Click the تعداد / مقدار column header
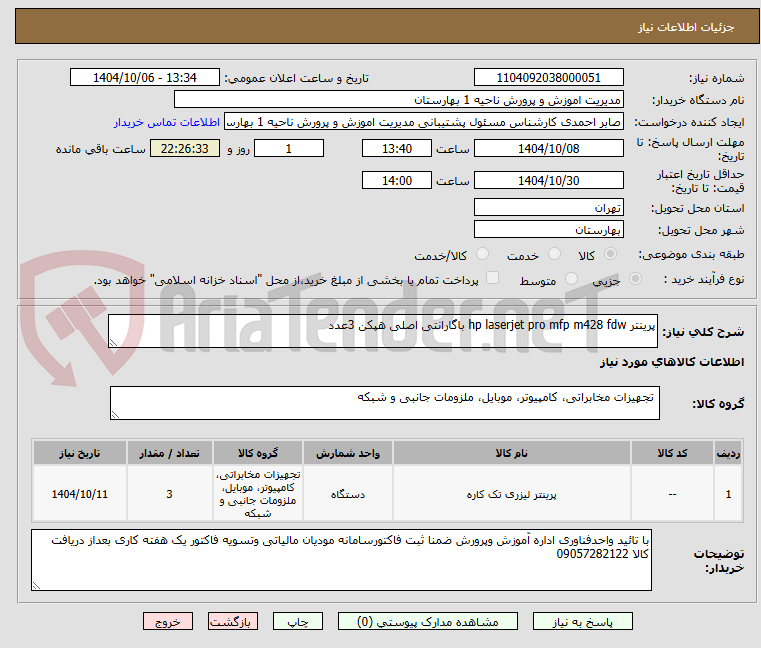This screenshot has height=648, width=761. [169, 453]
